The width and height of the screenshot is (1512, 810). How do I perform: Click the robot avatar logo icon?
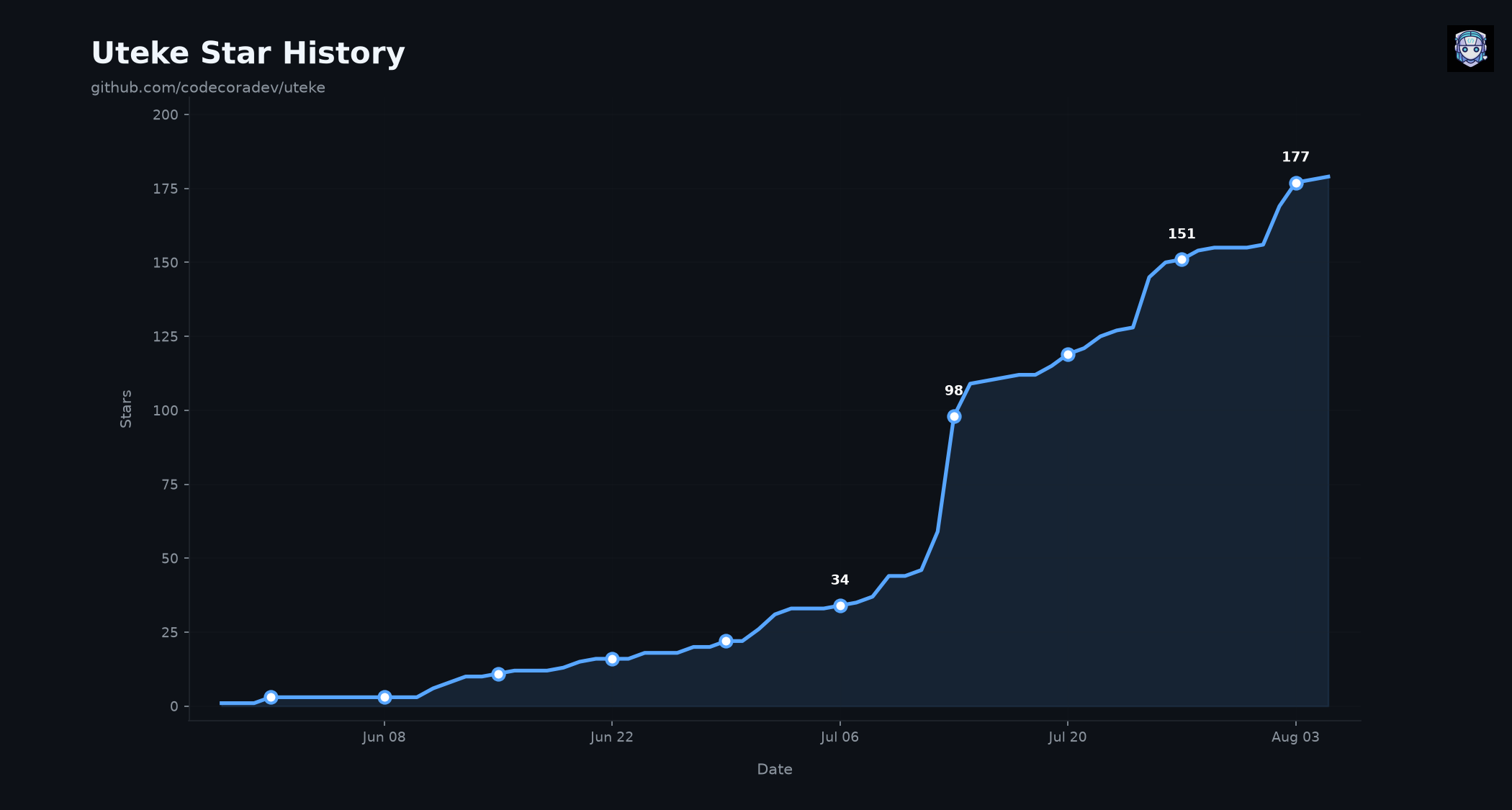pyautogui.click(x=1470, y=48)
